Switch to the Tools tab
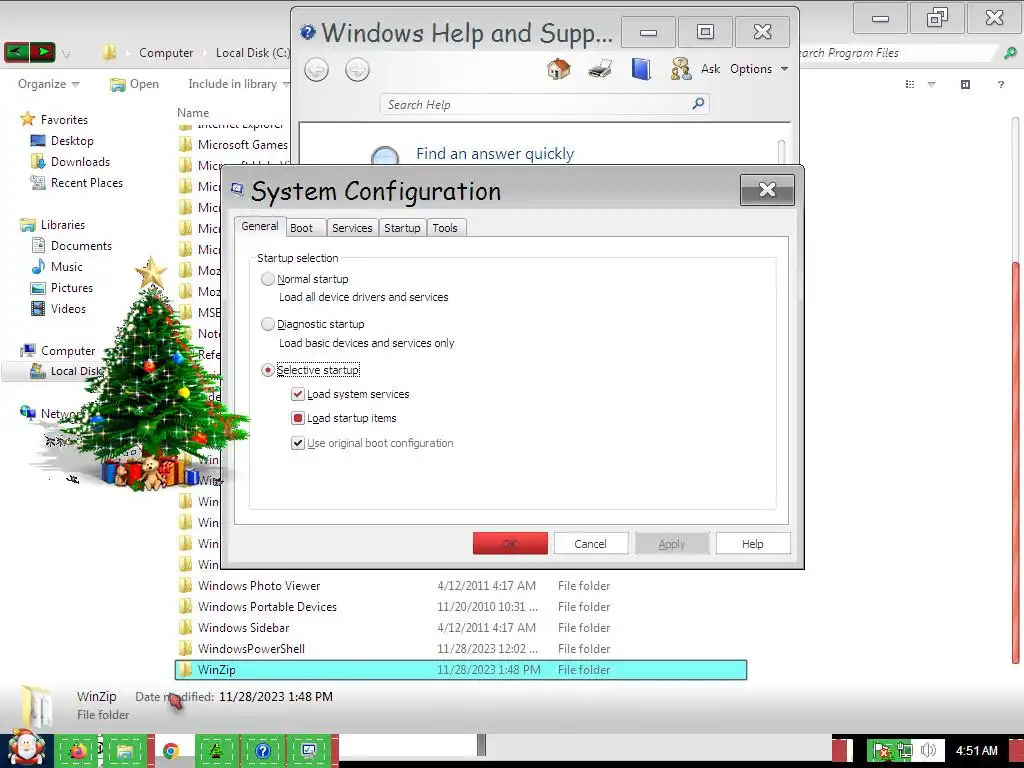Viewport: 1024px width, 768px height. [x=445, y=228]
